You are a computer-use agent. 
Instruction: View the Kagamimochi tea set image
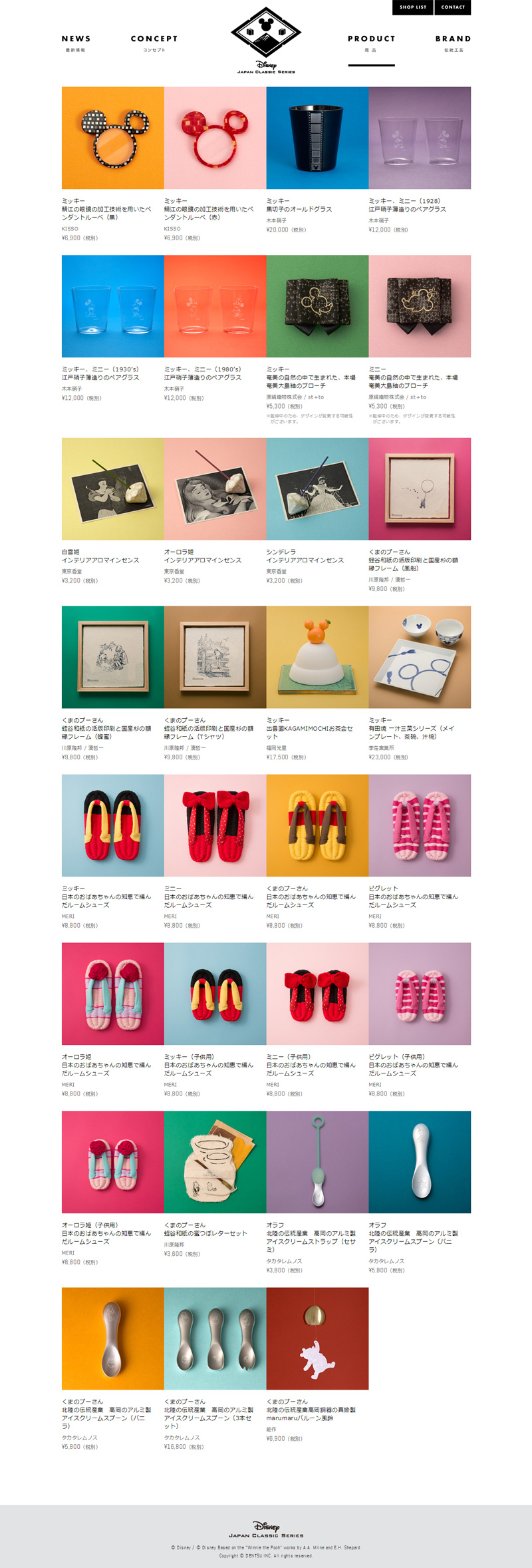point(318,657)
